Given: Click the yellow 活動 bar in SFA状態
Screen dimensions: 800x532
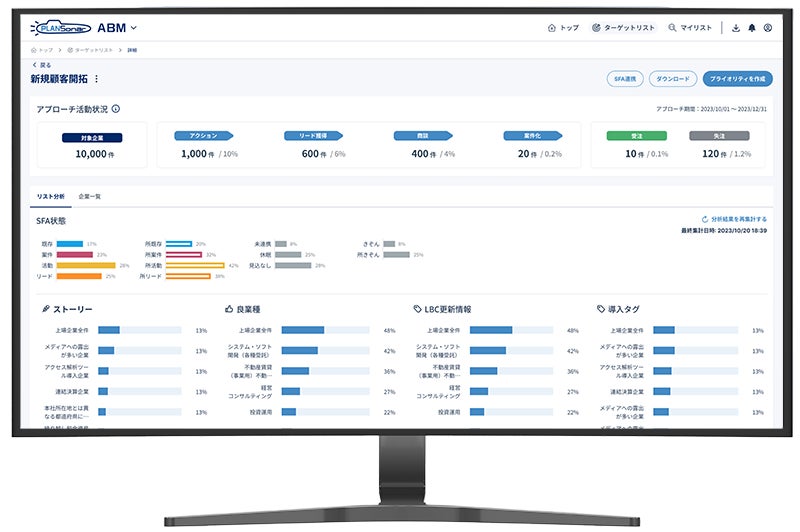Looking at the screenshot, I should [x=86, y=265].
